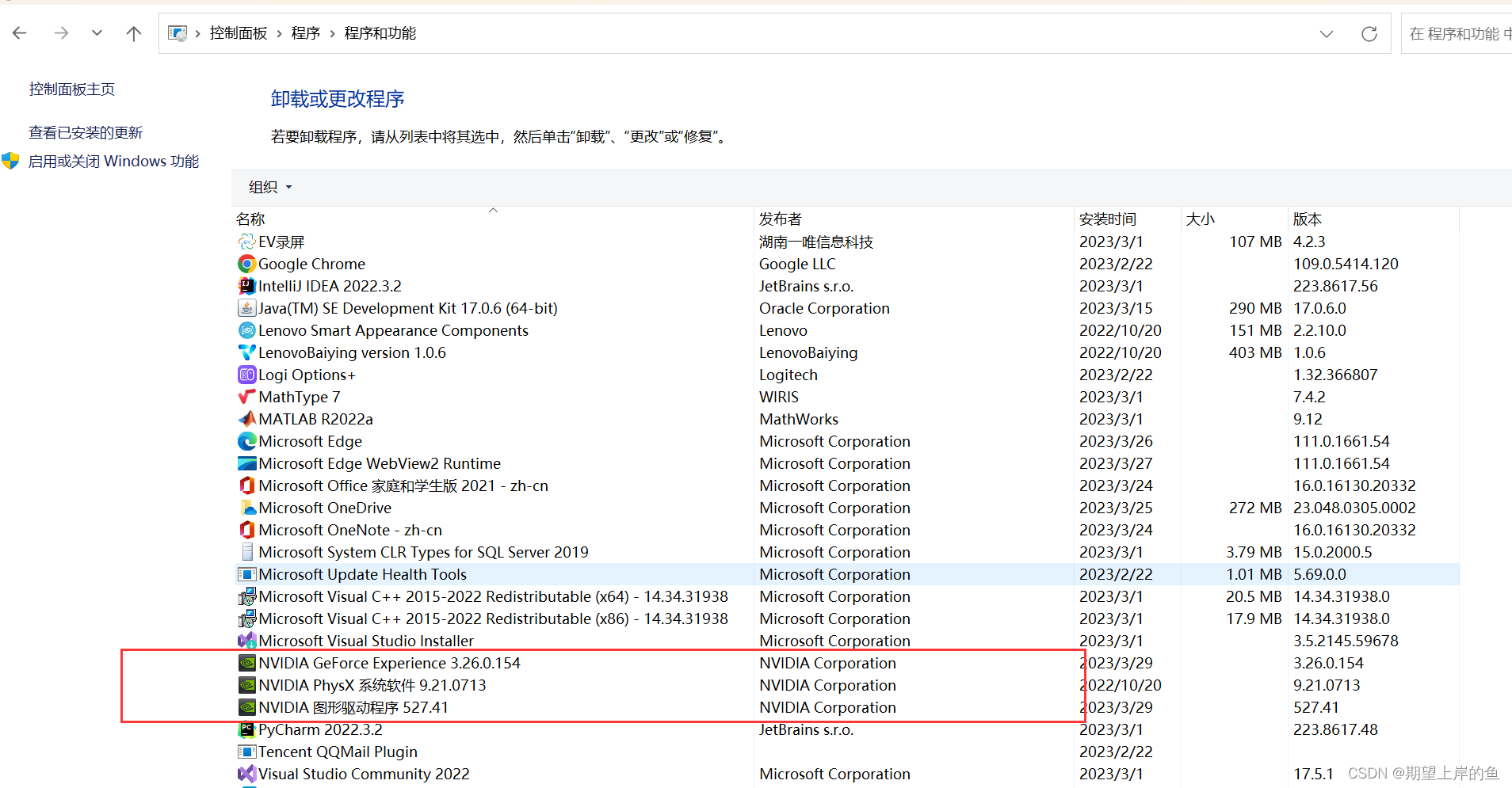Open recent locations chevron

point(97,33)
